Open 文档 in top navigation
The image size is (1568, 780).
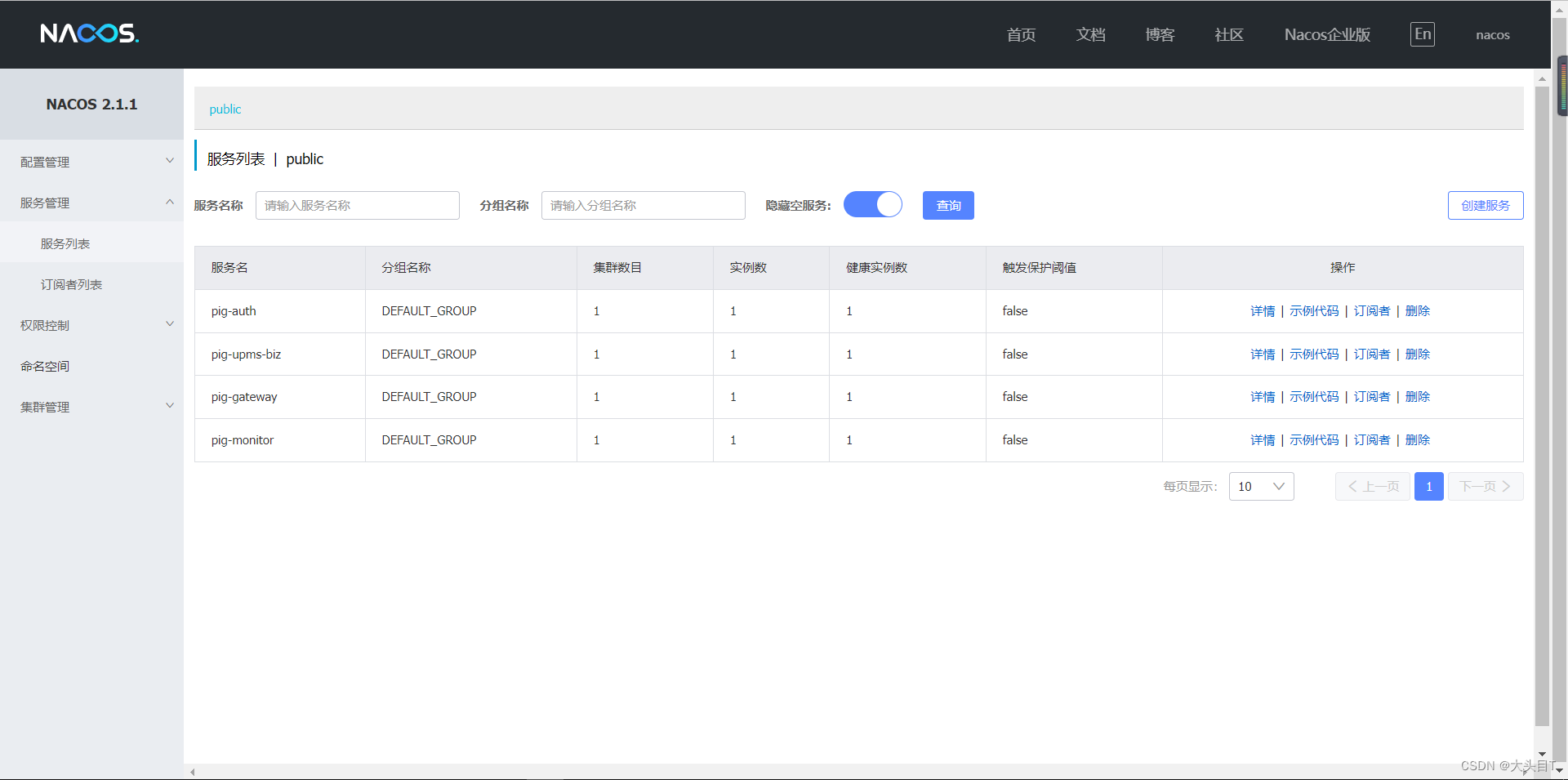point(1090,34)
